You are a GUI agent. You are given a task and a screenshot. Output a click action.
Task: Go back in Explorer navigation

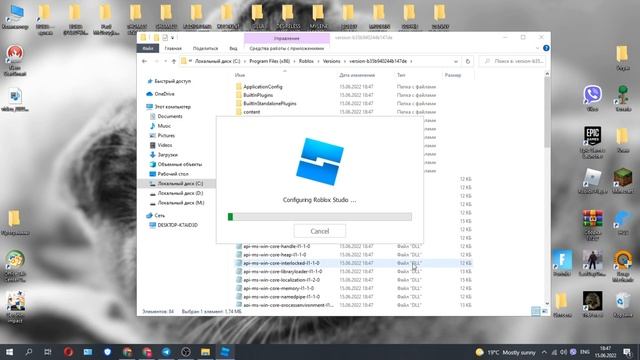tap(144, 61)
